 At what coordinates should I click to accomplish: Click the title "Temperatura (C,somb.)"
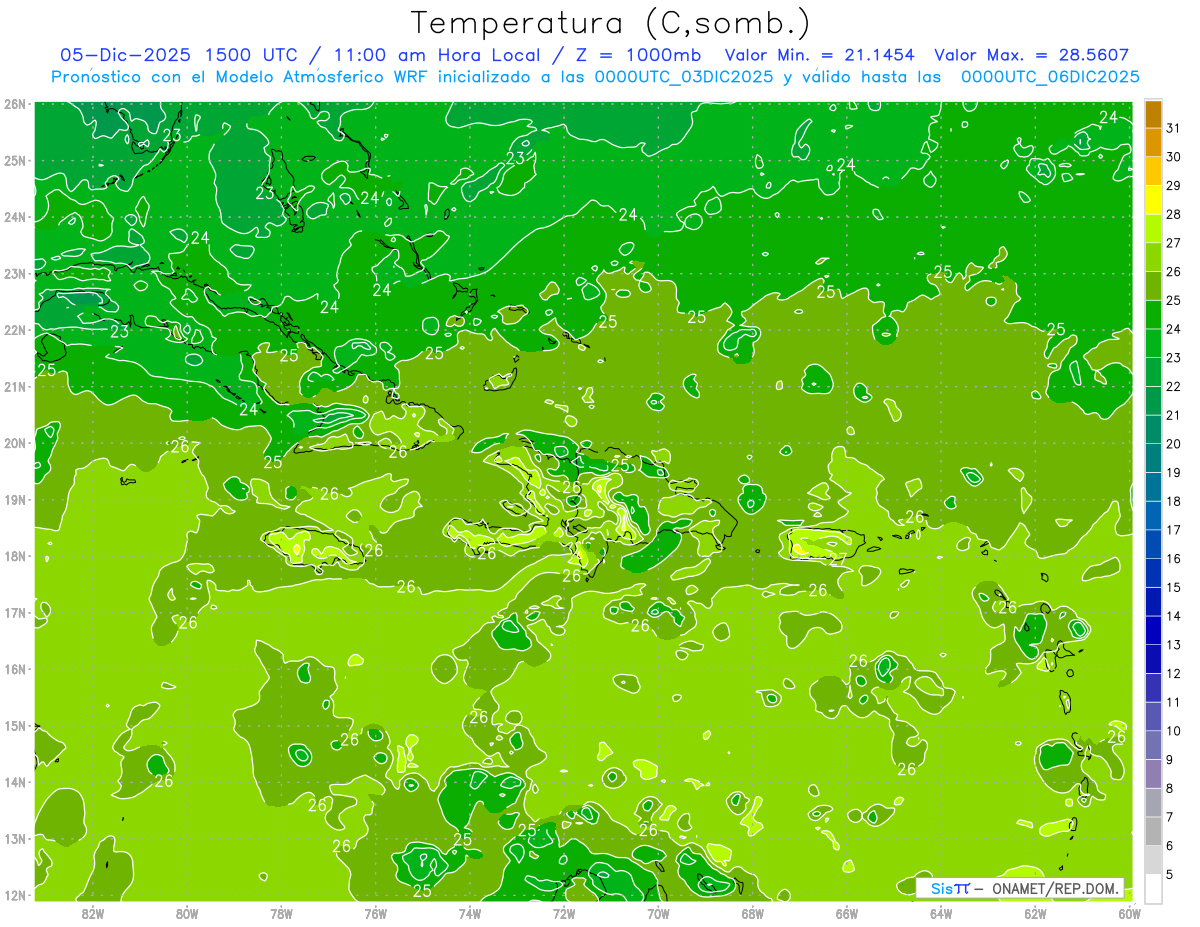611,23
